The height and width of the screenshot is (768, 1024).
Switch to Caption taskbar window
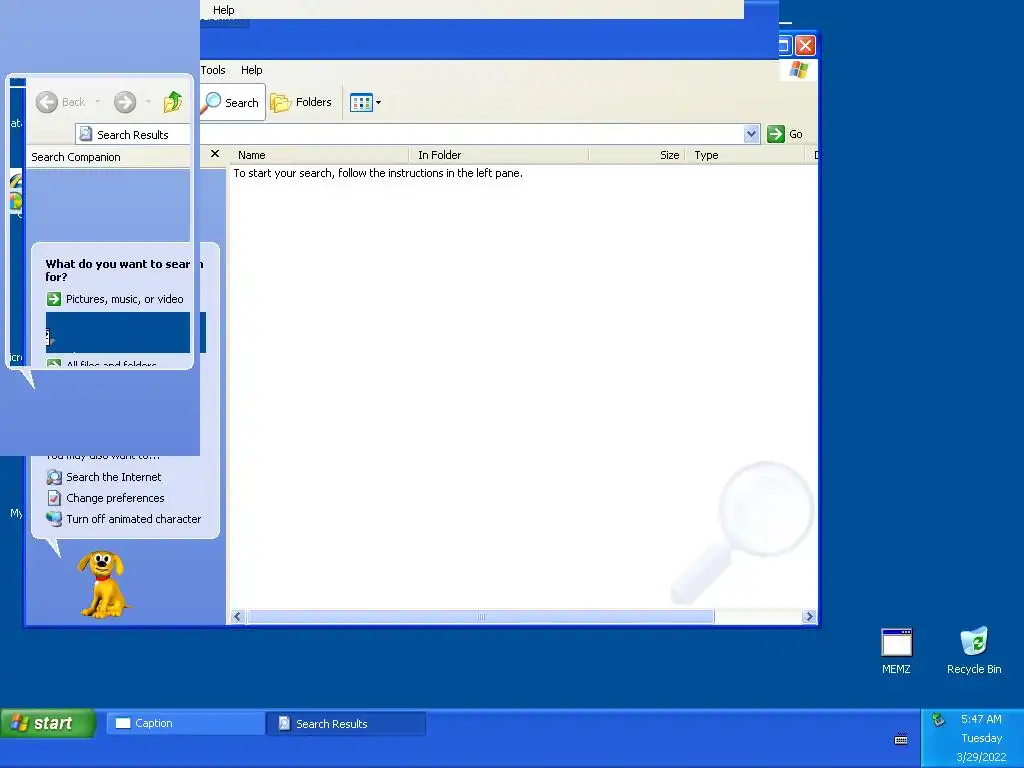pyautogui.click(x=185, y=724)
